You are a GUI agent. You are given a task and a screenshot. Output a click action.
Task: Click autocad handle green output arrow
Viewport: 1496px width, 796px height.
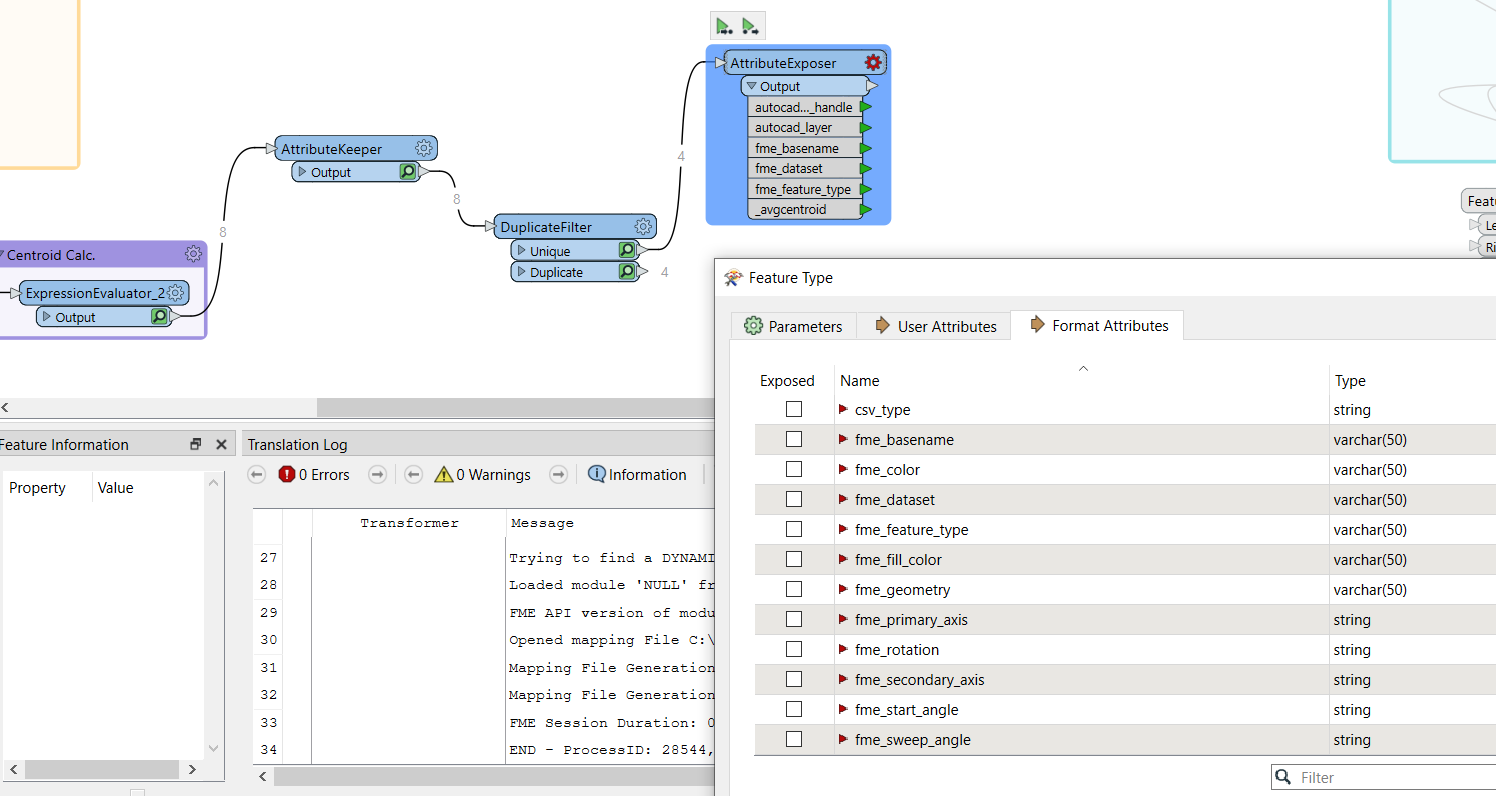(866, 107)
